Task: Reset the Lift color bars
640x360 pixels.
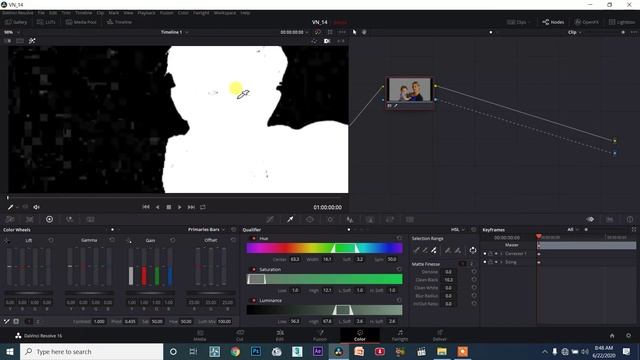Action: coord(51,240)
